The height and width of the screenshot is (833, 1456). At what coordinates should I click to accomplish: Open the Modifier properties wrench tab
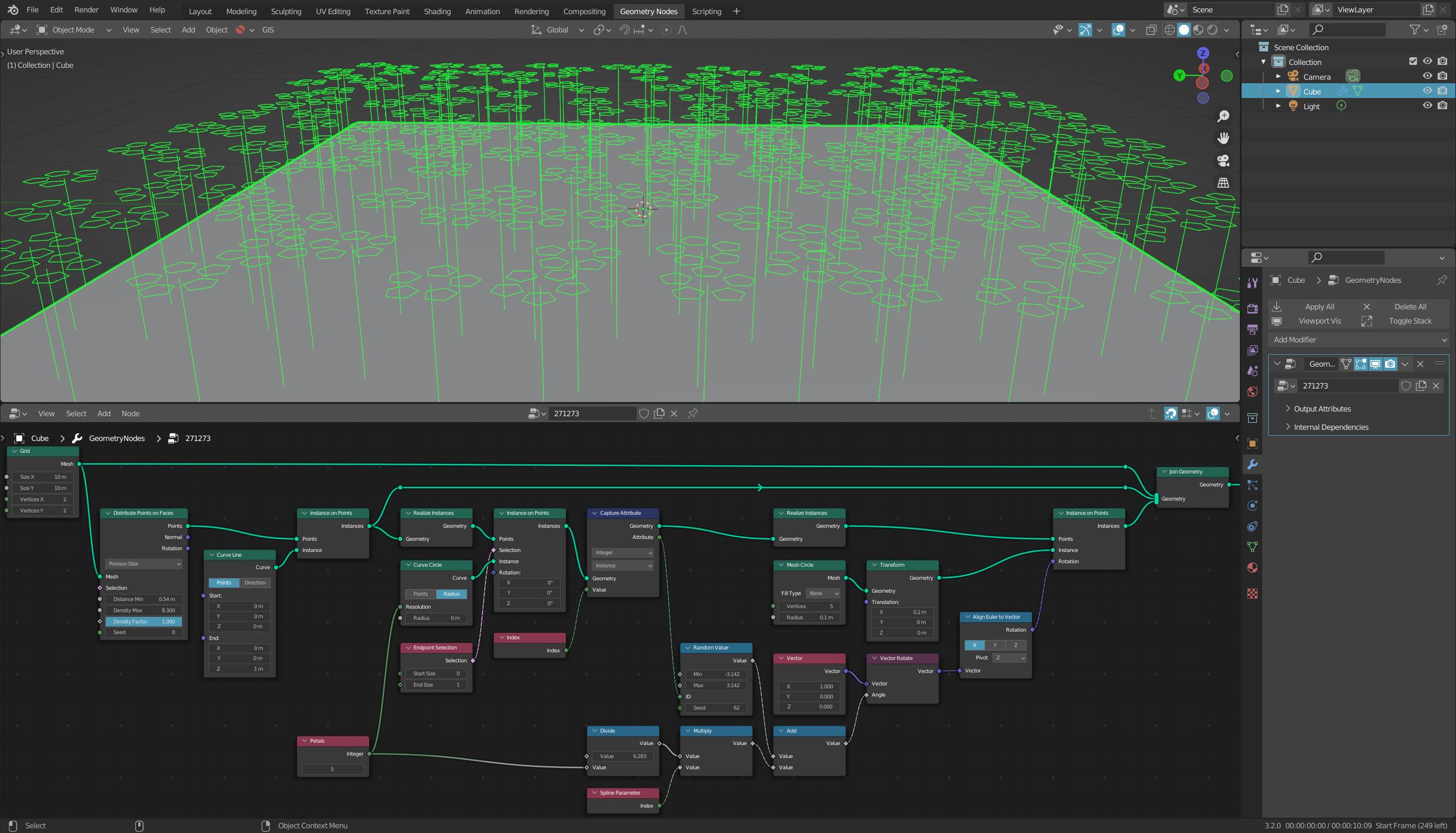point(1252,465)
